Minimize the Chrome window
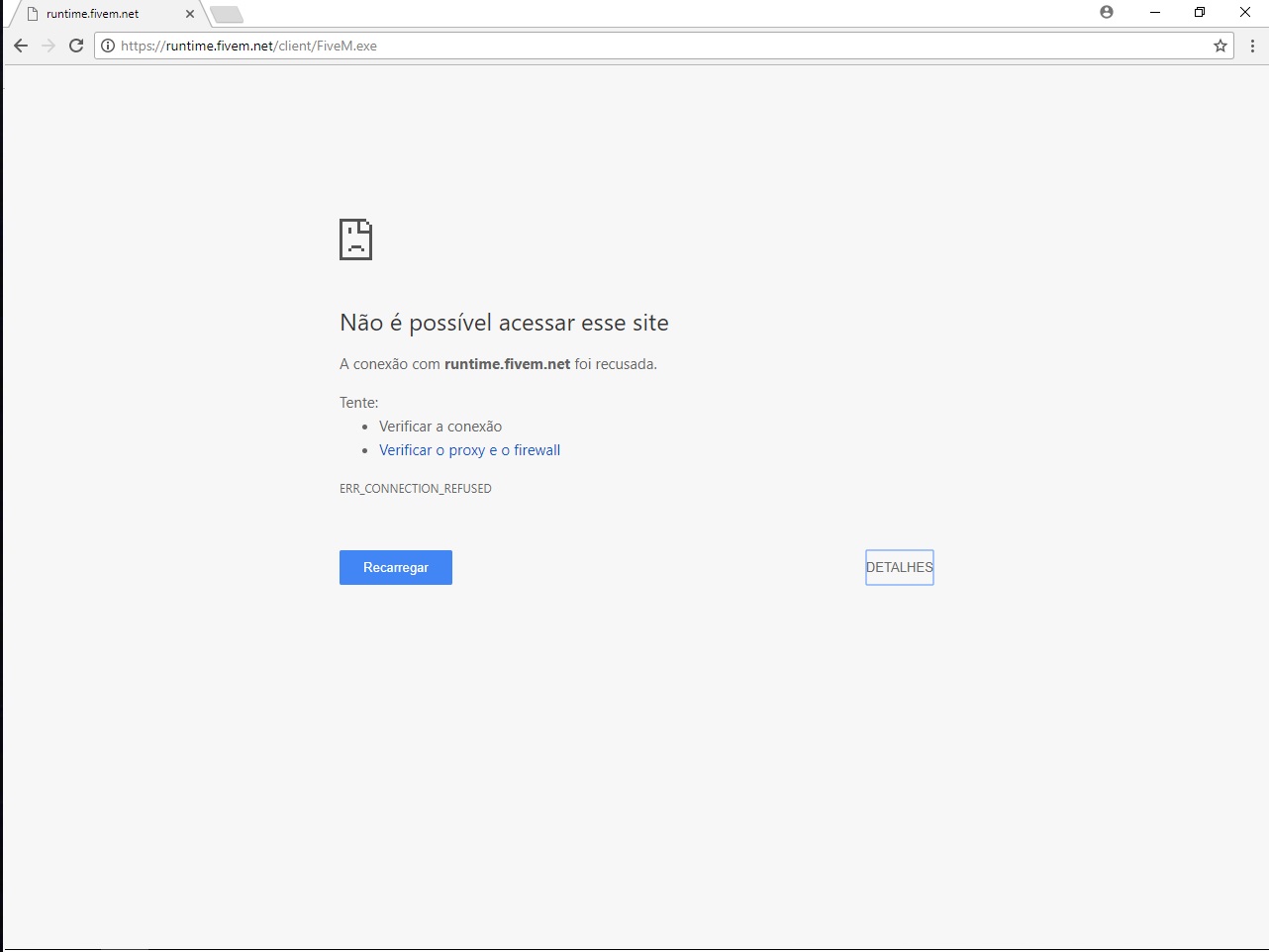This screenshot has width=1269, height=952. pos(1154,12)
